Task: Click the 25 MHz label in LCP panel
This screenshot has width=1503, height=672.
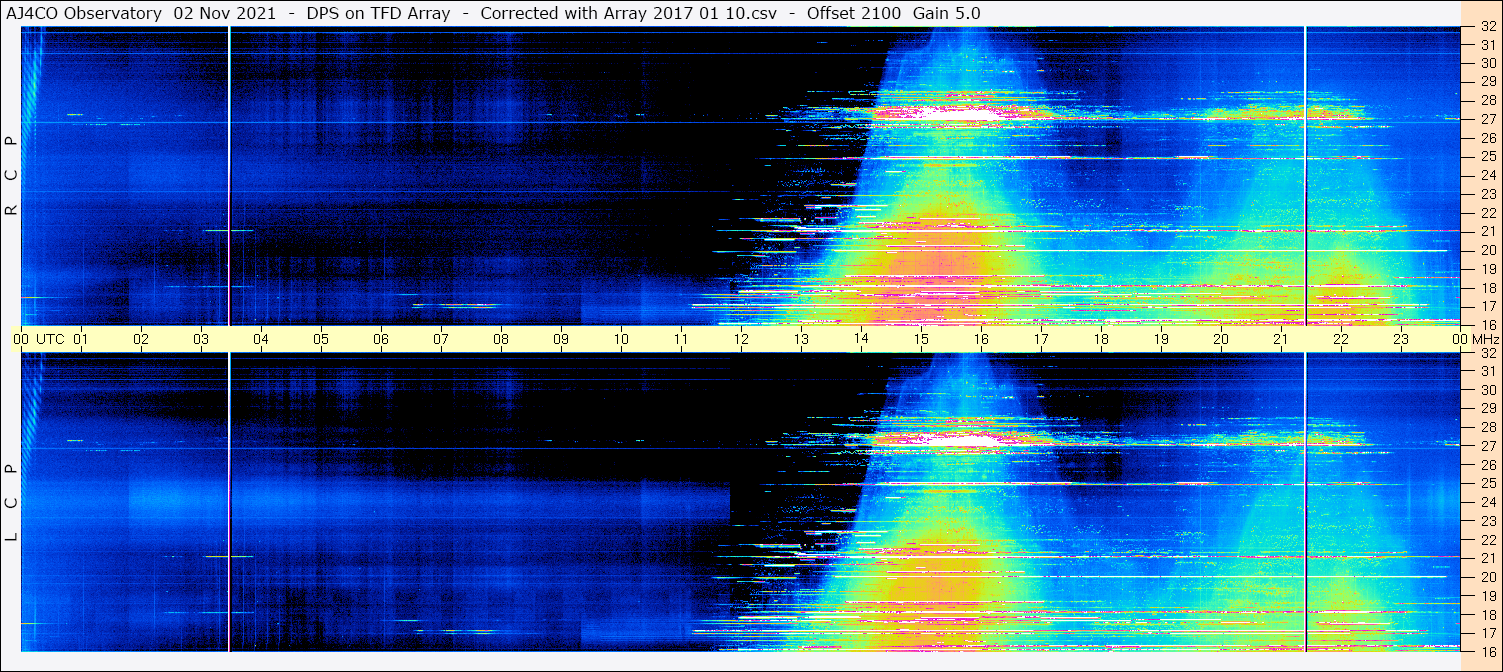Action: click(1487, 484)
